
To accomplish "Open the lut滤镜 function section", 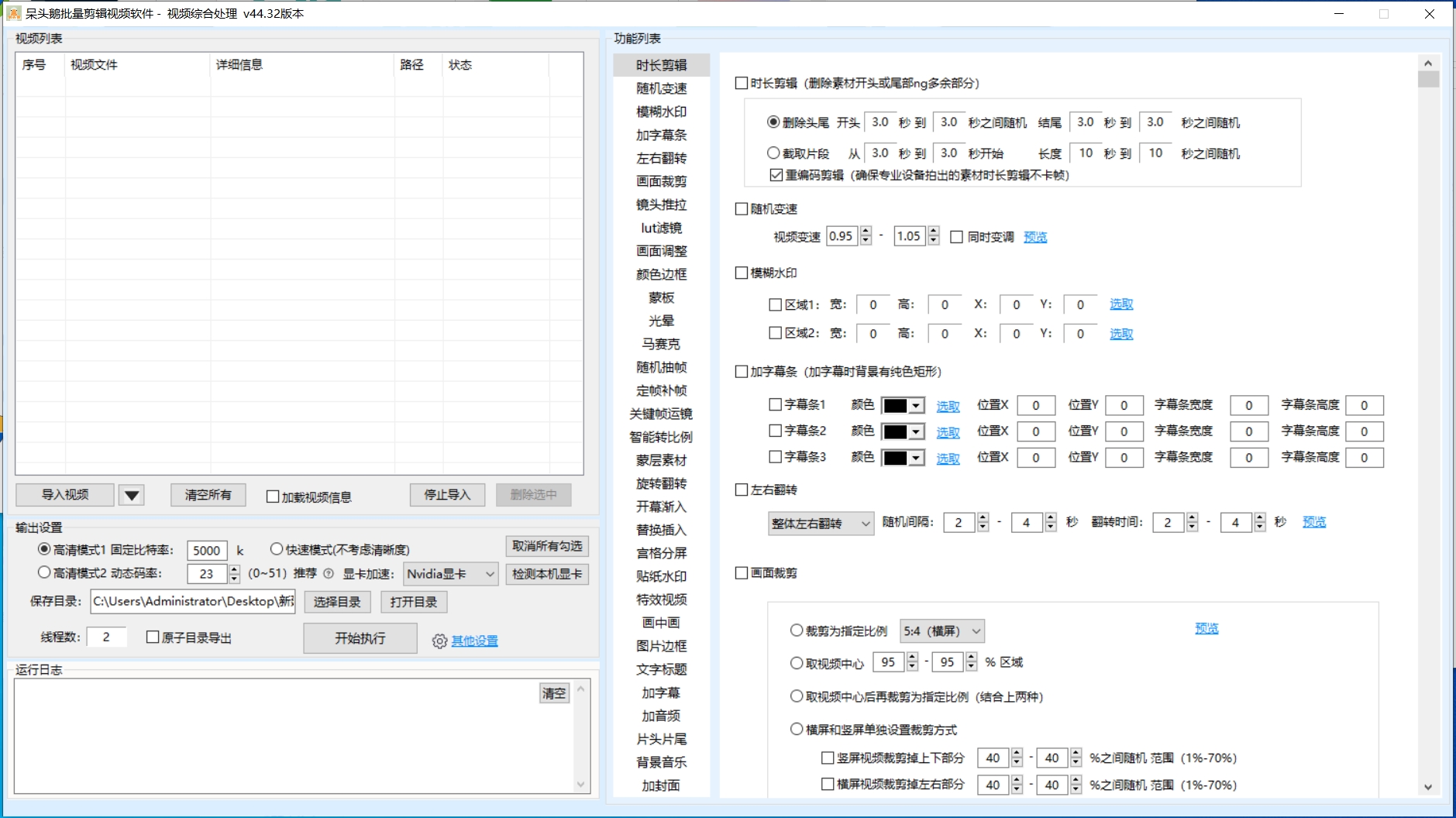I will click(661, 228).
